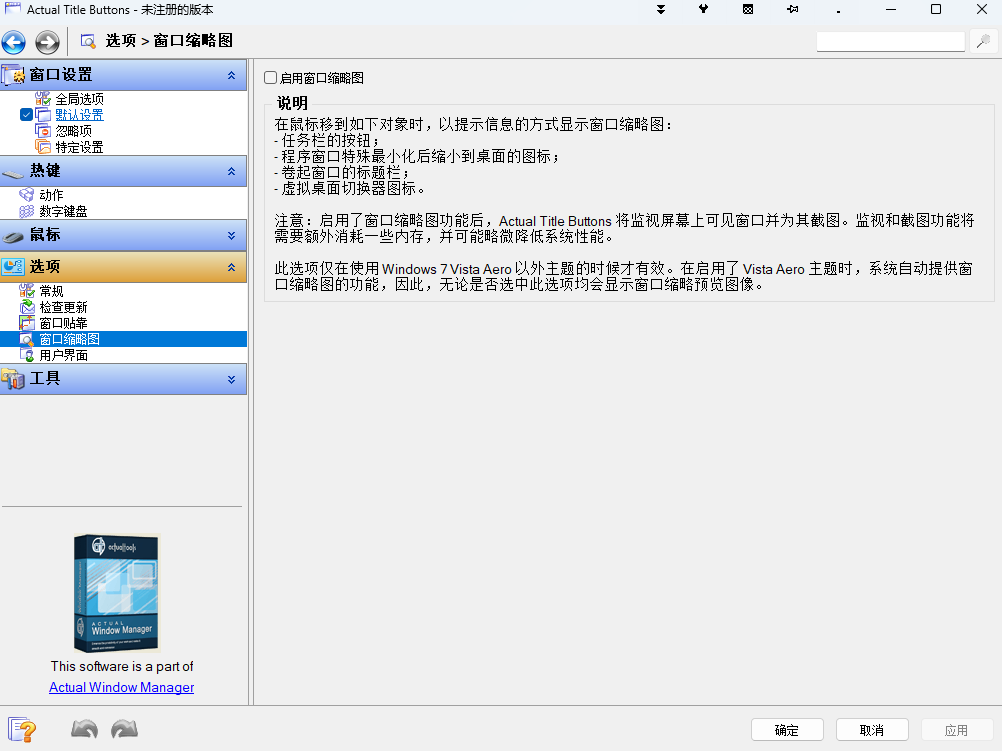Screen dimensions: 1002x751
Task: Open the 用户界面 options page
Action: [63, 355]
